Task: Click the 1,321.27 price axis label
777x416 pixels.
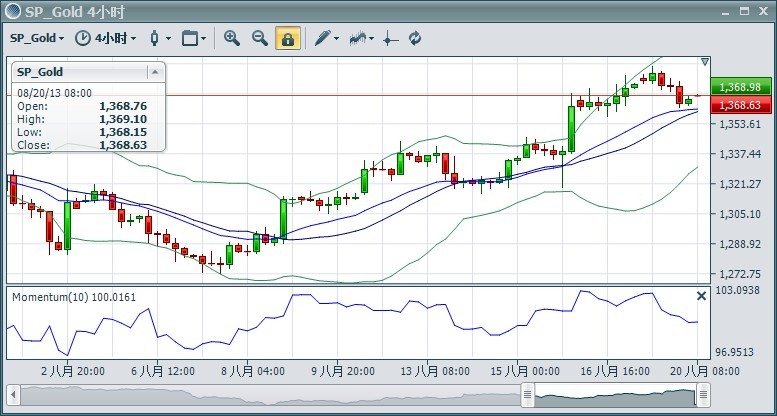Action: [740, 184]
